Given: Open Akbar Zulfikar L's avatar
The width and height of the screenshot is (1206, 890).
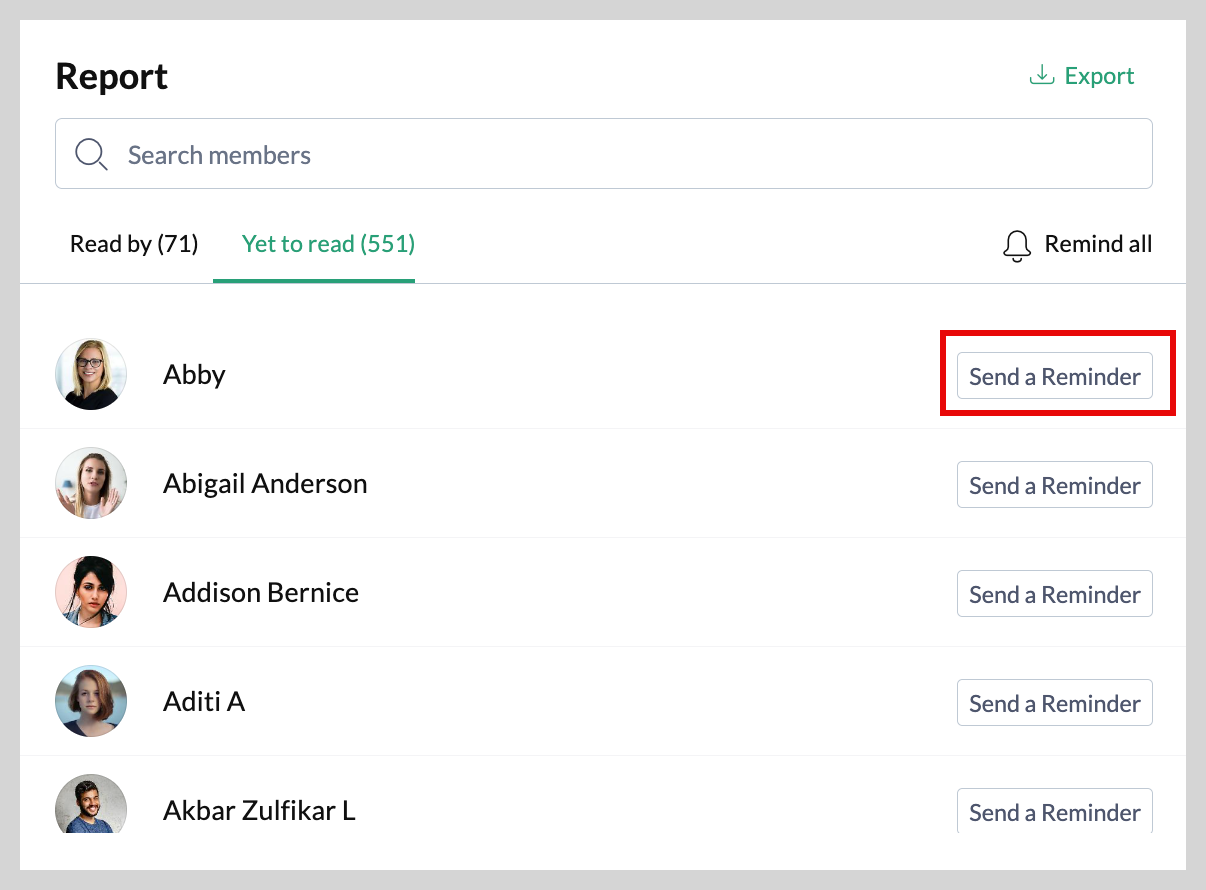Looking at the screenshot, I should click(91, 804).
